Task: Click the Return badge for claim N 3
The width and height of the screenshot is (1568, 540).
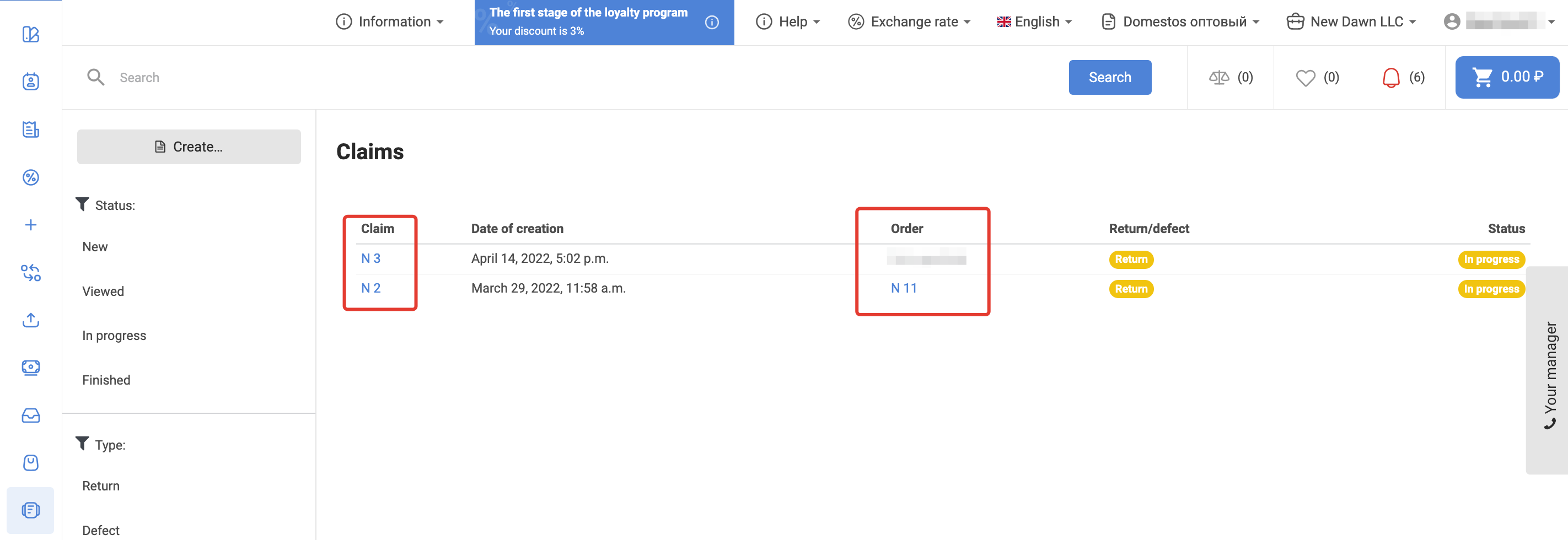Action: click(1131, 259)
